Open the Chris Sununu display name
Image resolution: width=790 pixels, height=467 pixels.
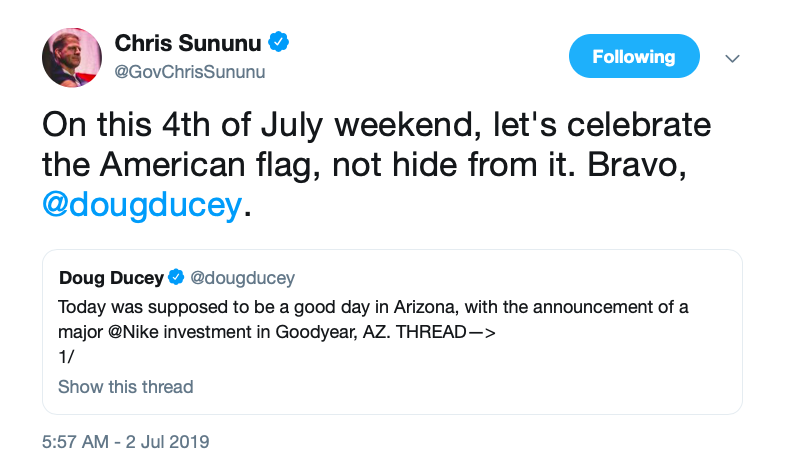[x=187, y=43]
